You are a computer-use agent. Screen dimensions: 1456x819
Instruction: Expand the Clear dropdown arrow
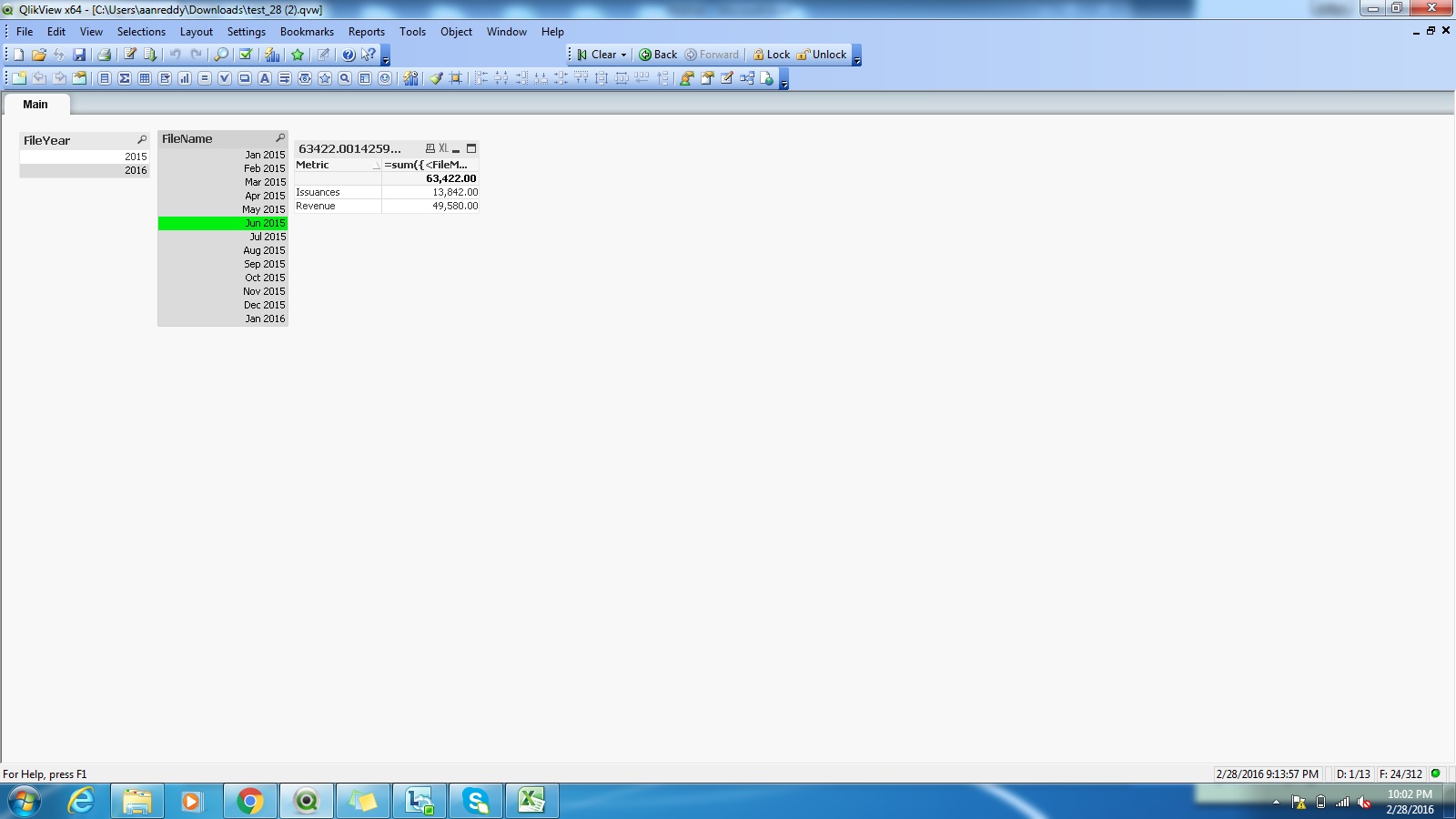pos(624,55)
